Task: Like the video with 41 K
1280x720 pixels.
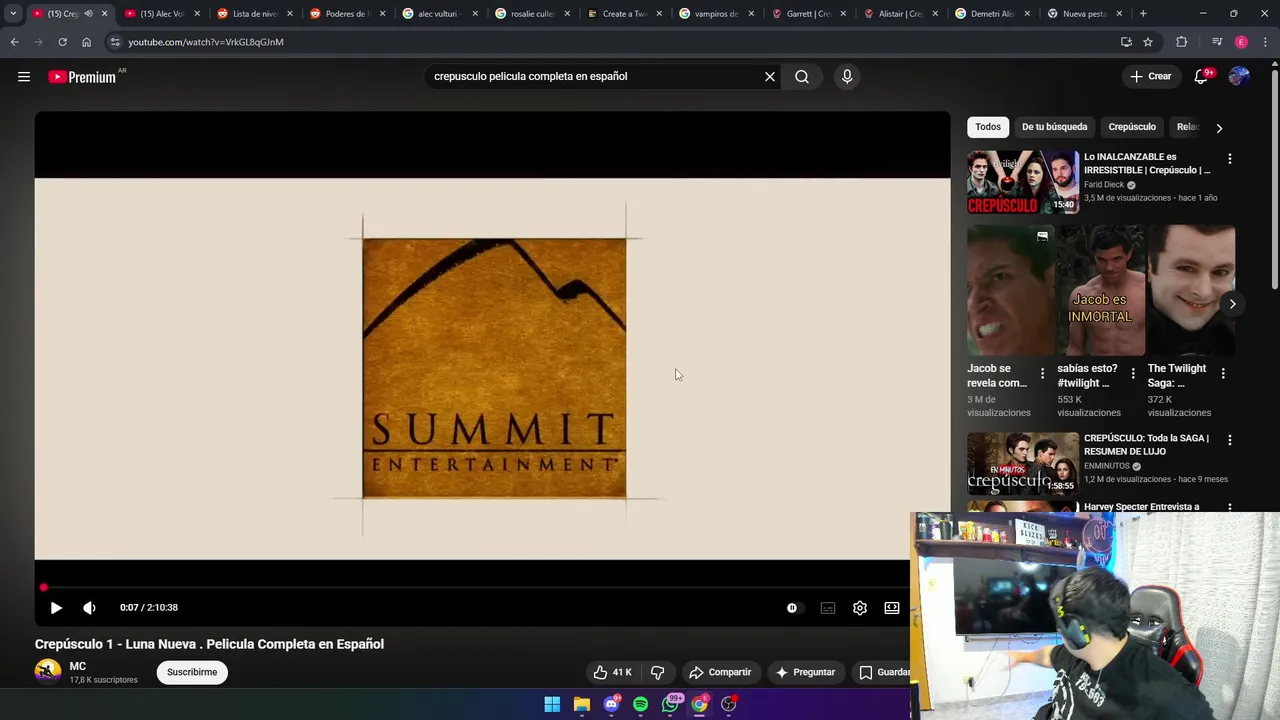Action: 613,672
